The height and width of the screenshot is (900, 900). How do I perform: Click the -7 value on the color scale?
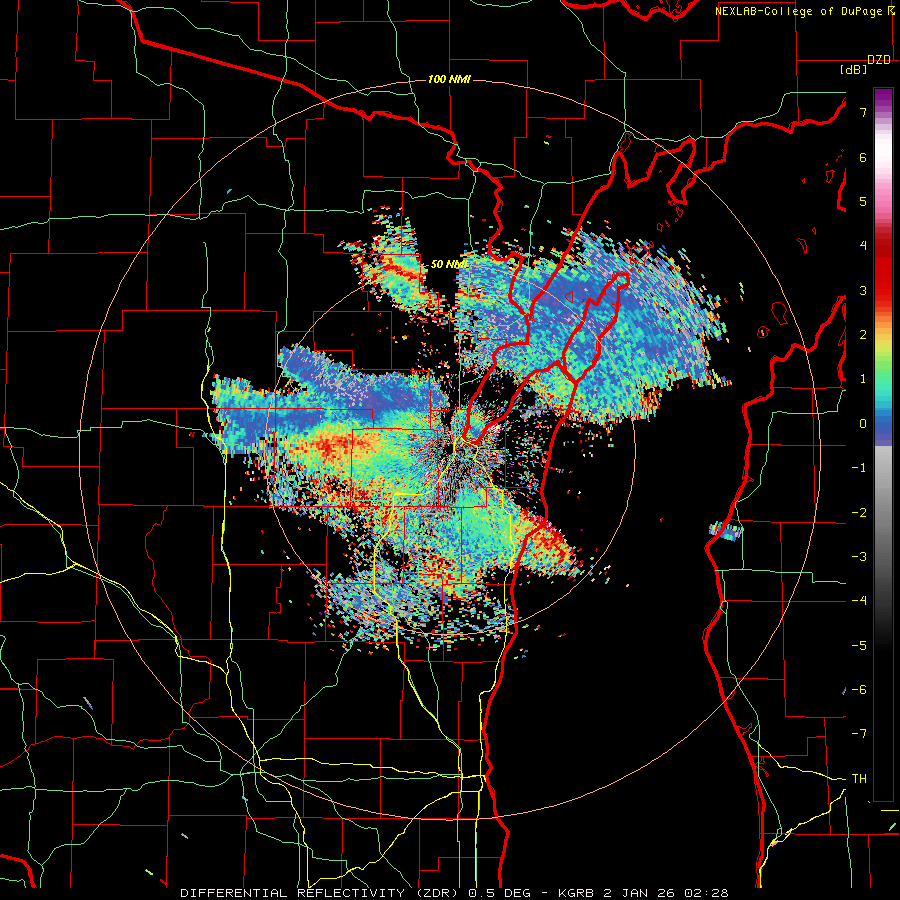click(859, 734)
